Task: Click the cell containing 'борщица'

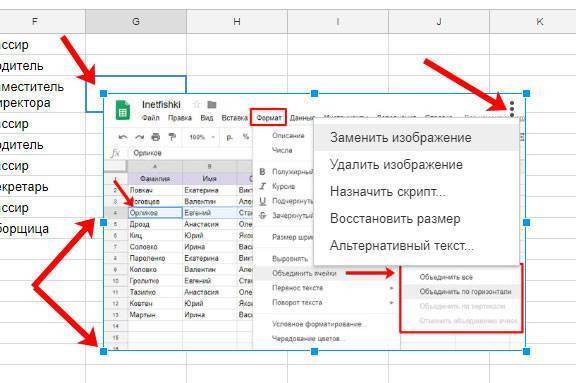Action: click(x=43, y=228)
